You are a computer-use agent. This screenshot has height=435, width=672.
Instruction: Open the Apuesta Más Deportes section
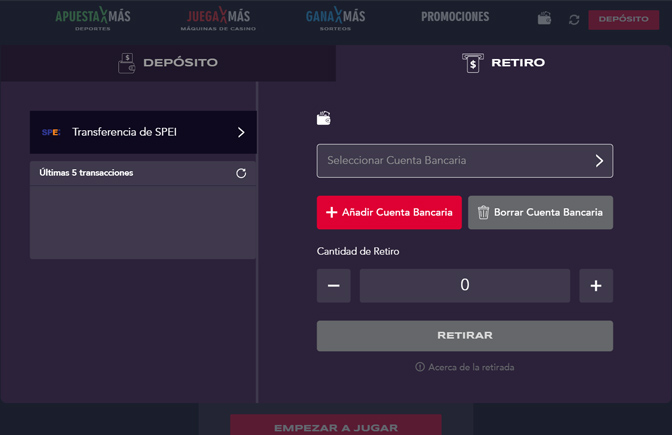(x=93, y=18)
